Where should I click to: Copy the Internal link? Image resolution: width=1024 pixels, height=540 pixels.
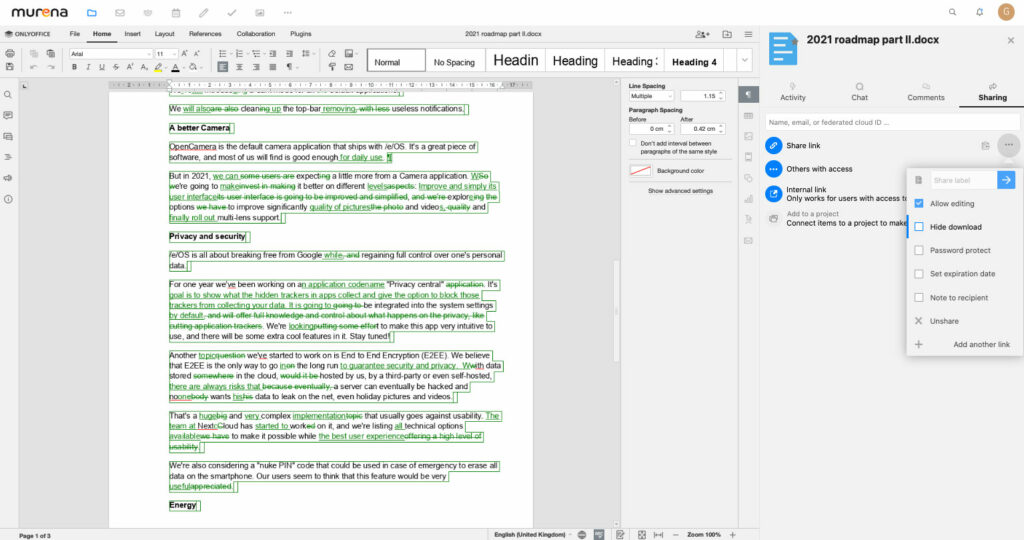(x=773, y=193)
